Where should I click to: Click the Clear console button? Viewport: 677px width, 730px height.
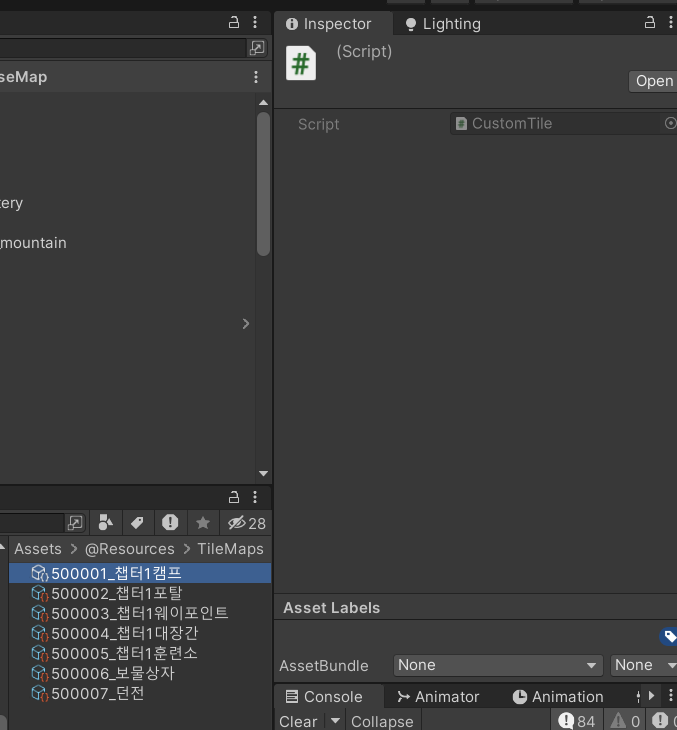tap(298, 721)
